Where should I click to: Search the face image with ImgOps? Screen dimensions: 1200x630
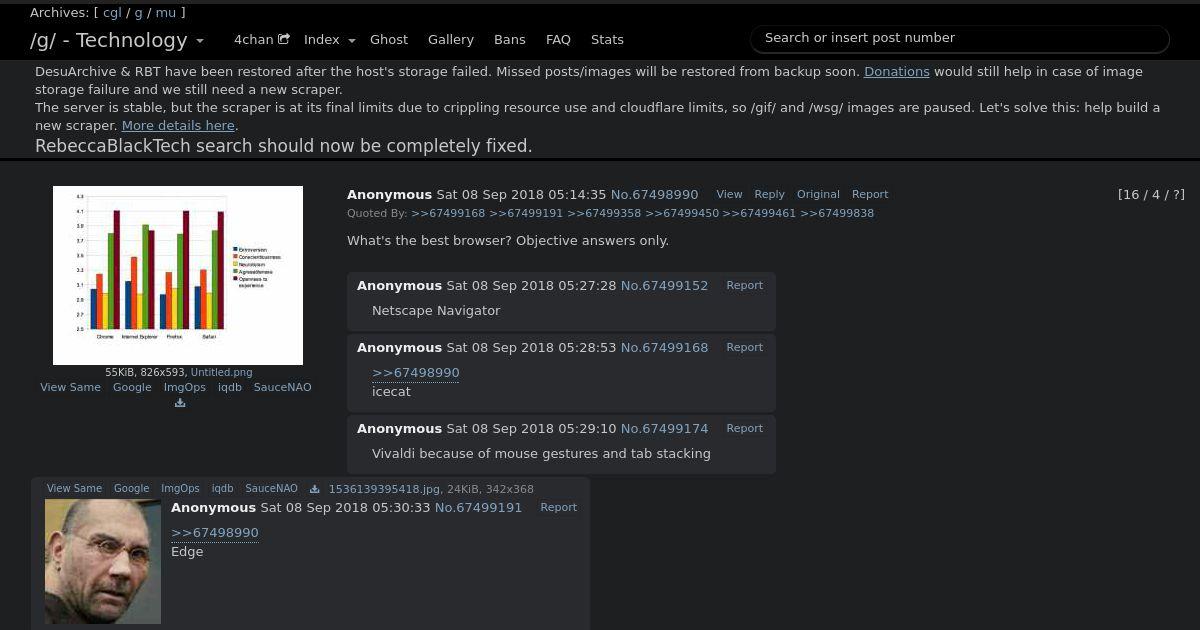click(x=180, y=489)
